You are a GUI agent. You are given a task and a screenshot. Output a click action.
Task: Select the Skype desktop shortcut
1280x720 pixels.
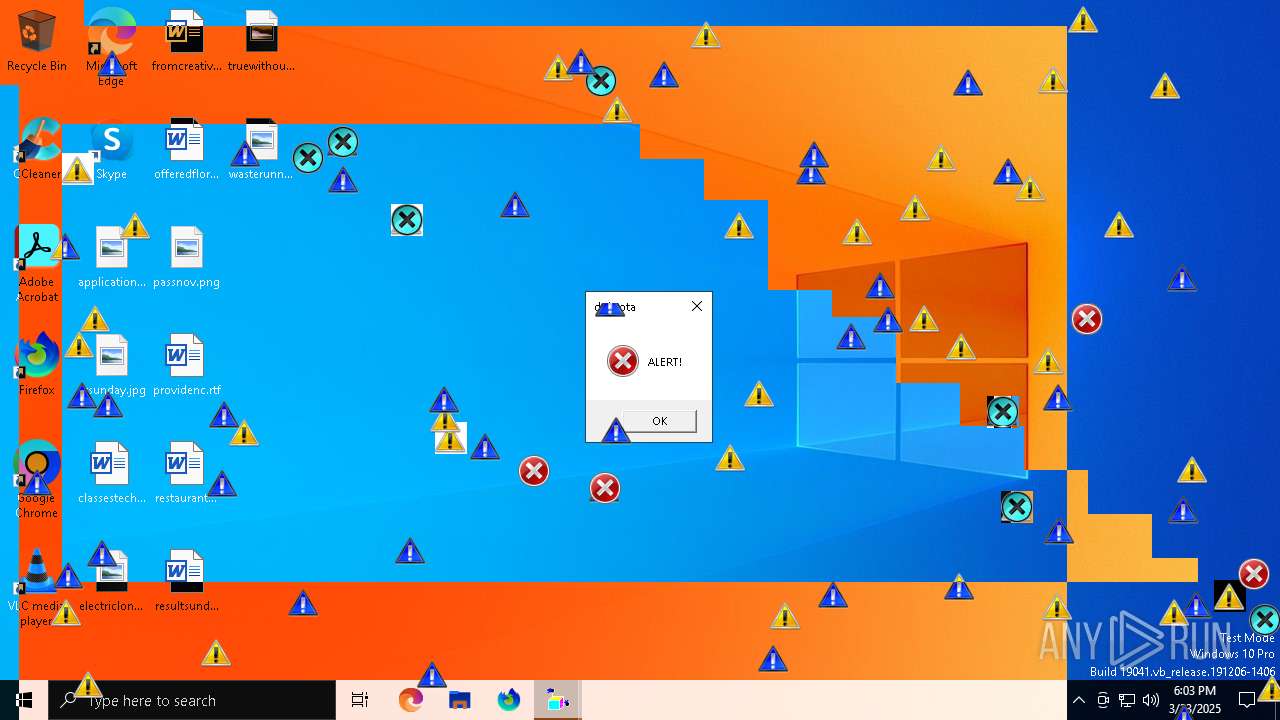(x=111, y=149)
